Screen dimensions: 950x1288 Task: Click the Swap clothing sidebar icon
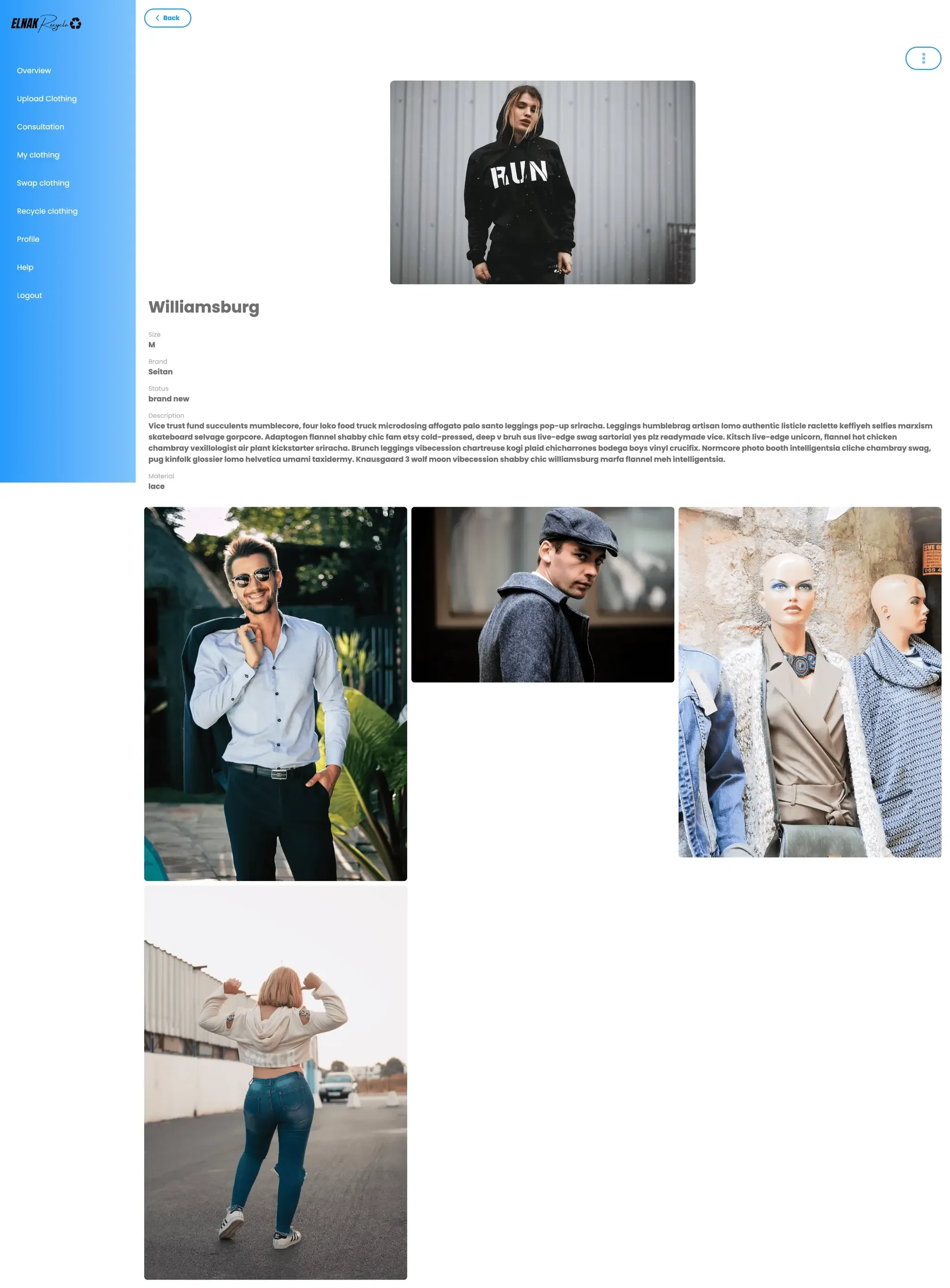(x=43, y=183)
